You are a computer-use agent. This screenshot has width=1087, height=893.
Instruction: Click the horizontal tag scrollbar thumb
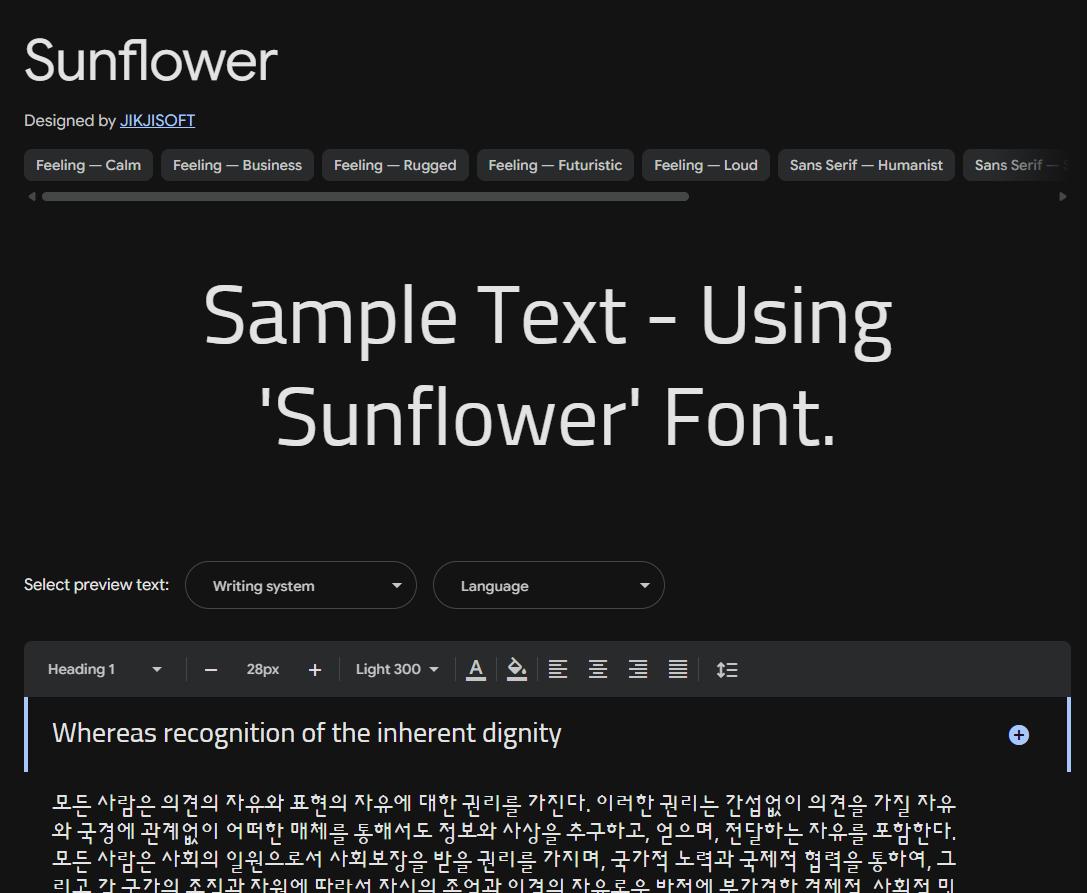[x=365, y=197]
